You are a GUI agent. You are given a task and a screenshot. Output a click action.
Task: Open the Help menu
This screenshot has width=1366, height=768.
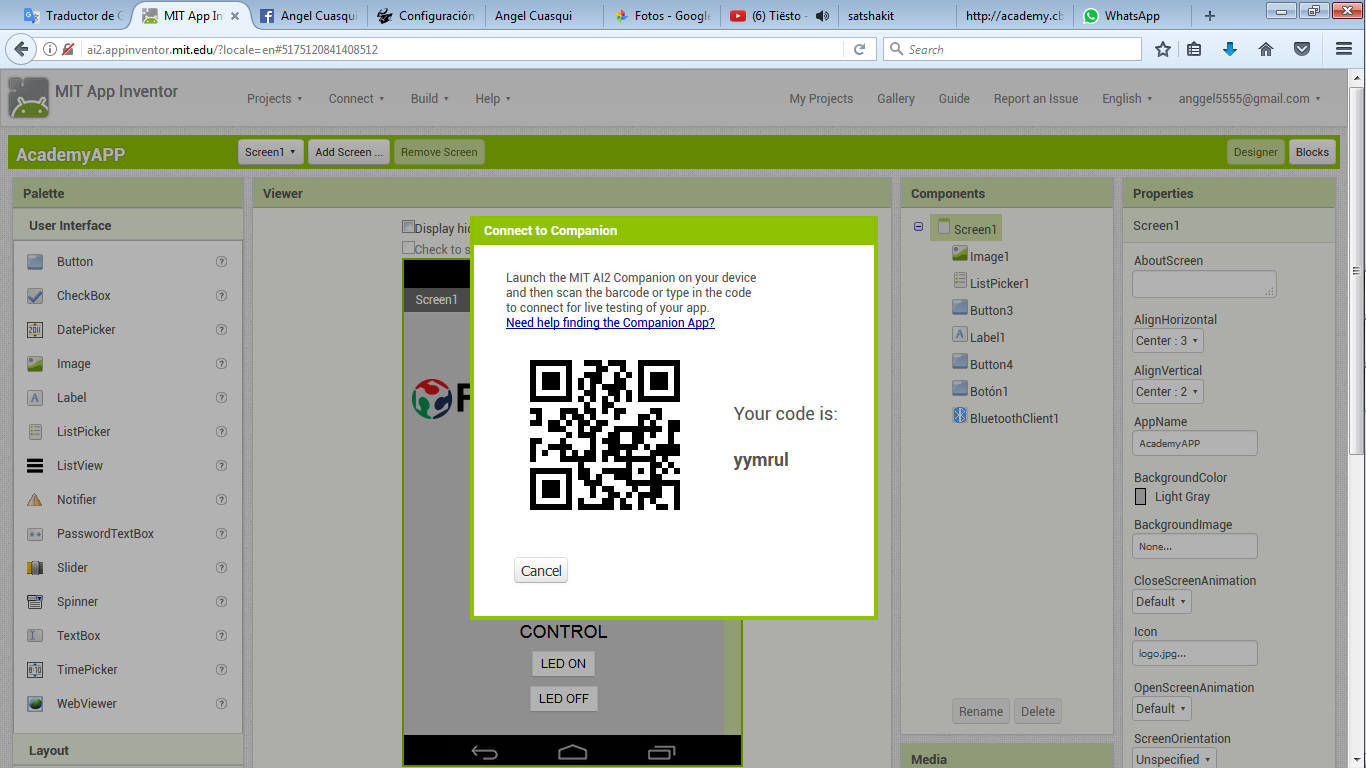(x=493, y=99)
